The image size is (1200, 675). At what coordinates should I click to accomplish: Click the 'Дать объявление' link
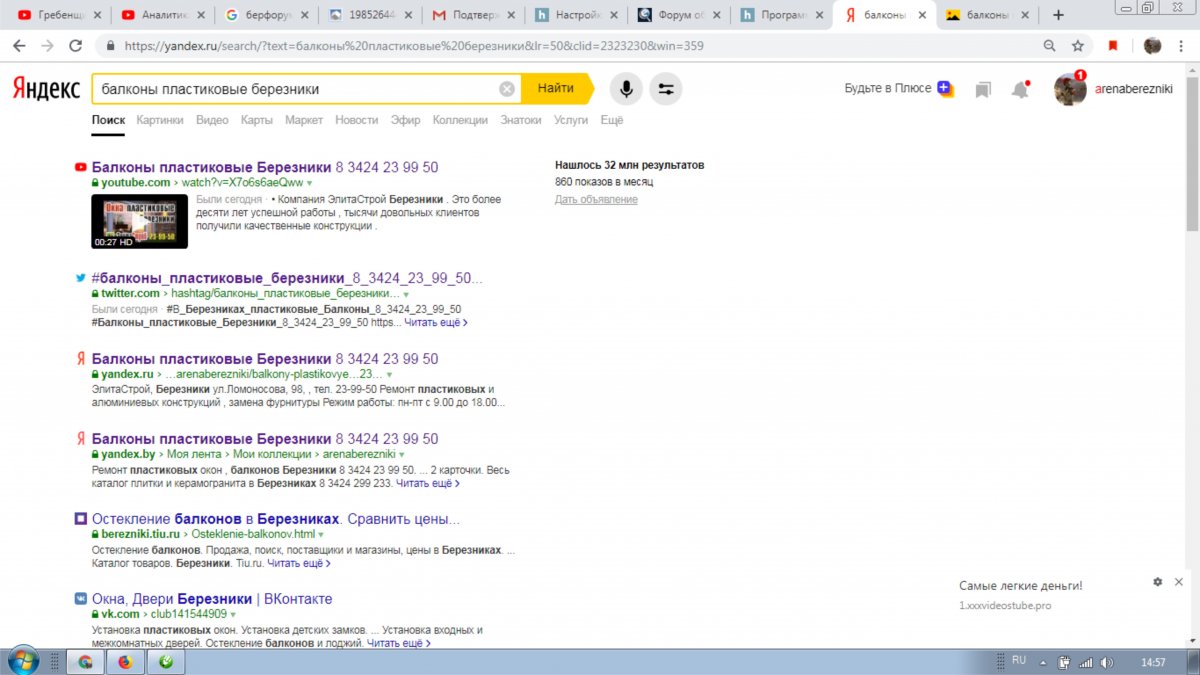[596, 200]
